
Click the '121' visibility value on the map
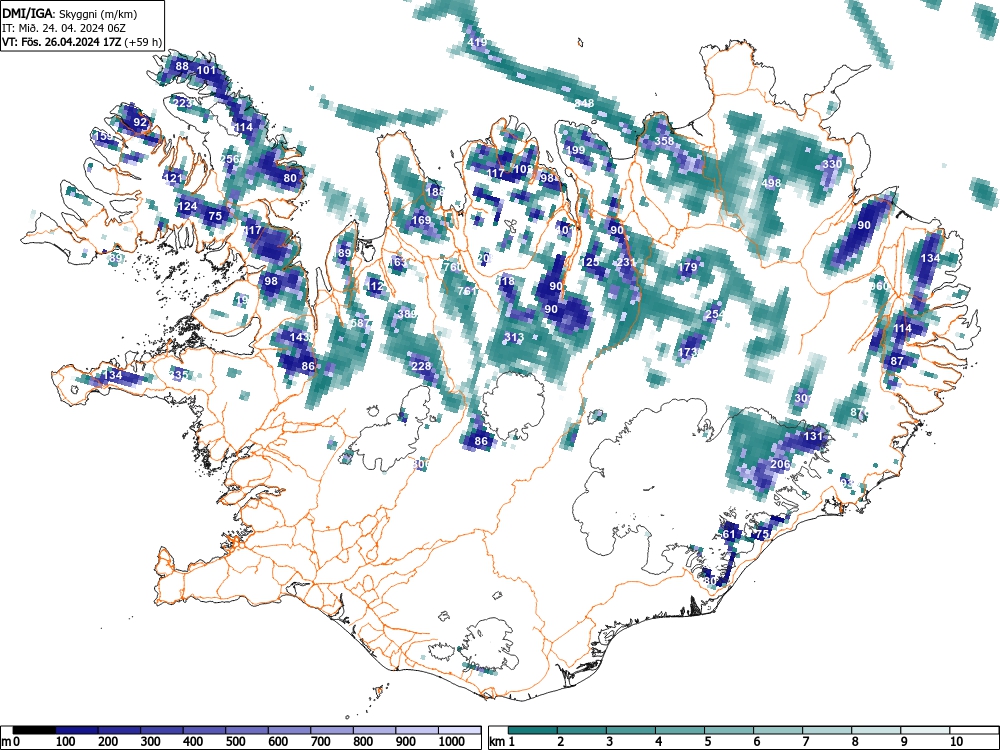click(173, 178)
